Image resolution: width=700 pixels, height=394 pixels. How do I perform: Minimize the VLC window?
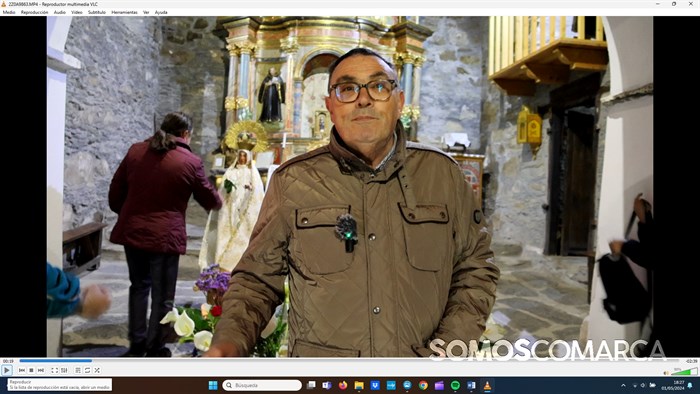click(x=658, y=4)
